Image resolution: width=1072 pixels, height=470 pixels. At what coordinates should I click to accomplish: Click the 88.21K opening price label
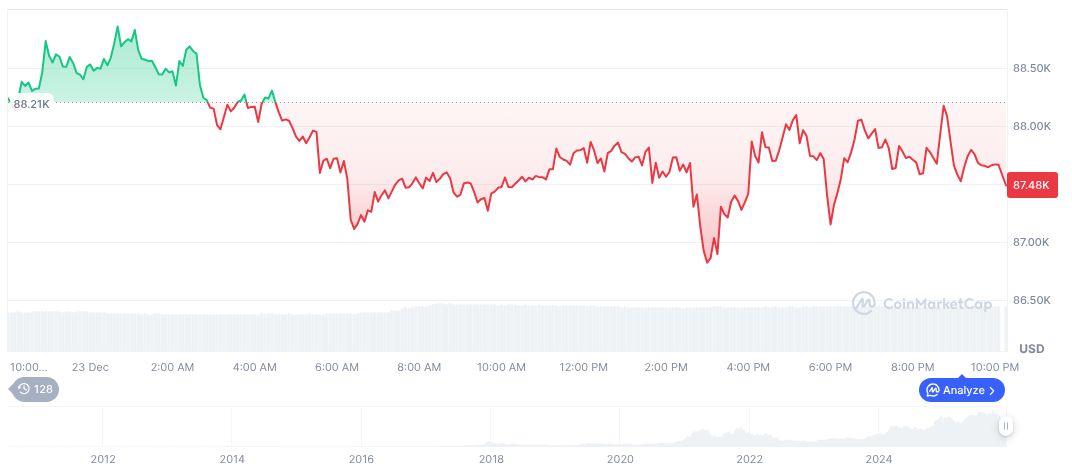[x=31, y=104]
